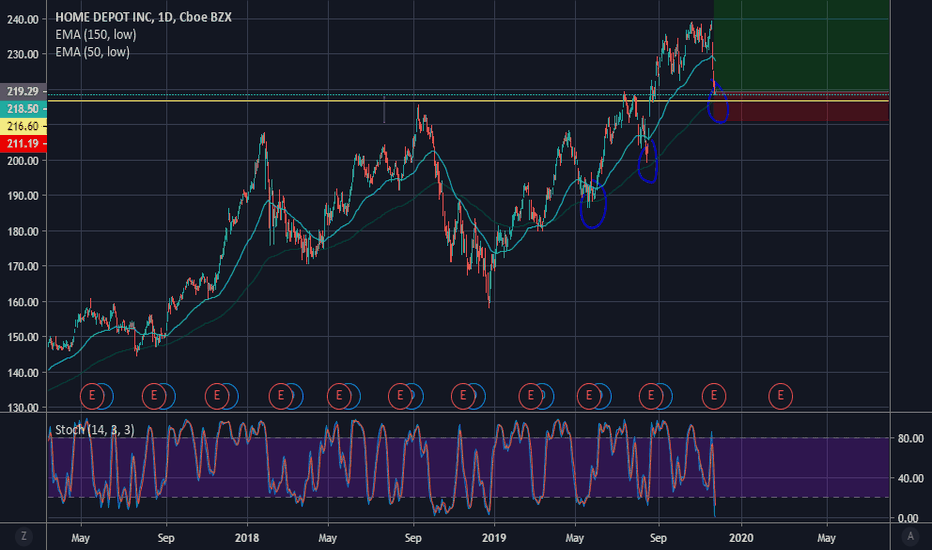Open the earnings E marker for November 2017
This screenshot has height=550, width=932.
click(x=217, y=395)
